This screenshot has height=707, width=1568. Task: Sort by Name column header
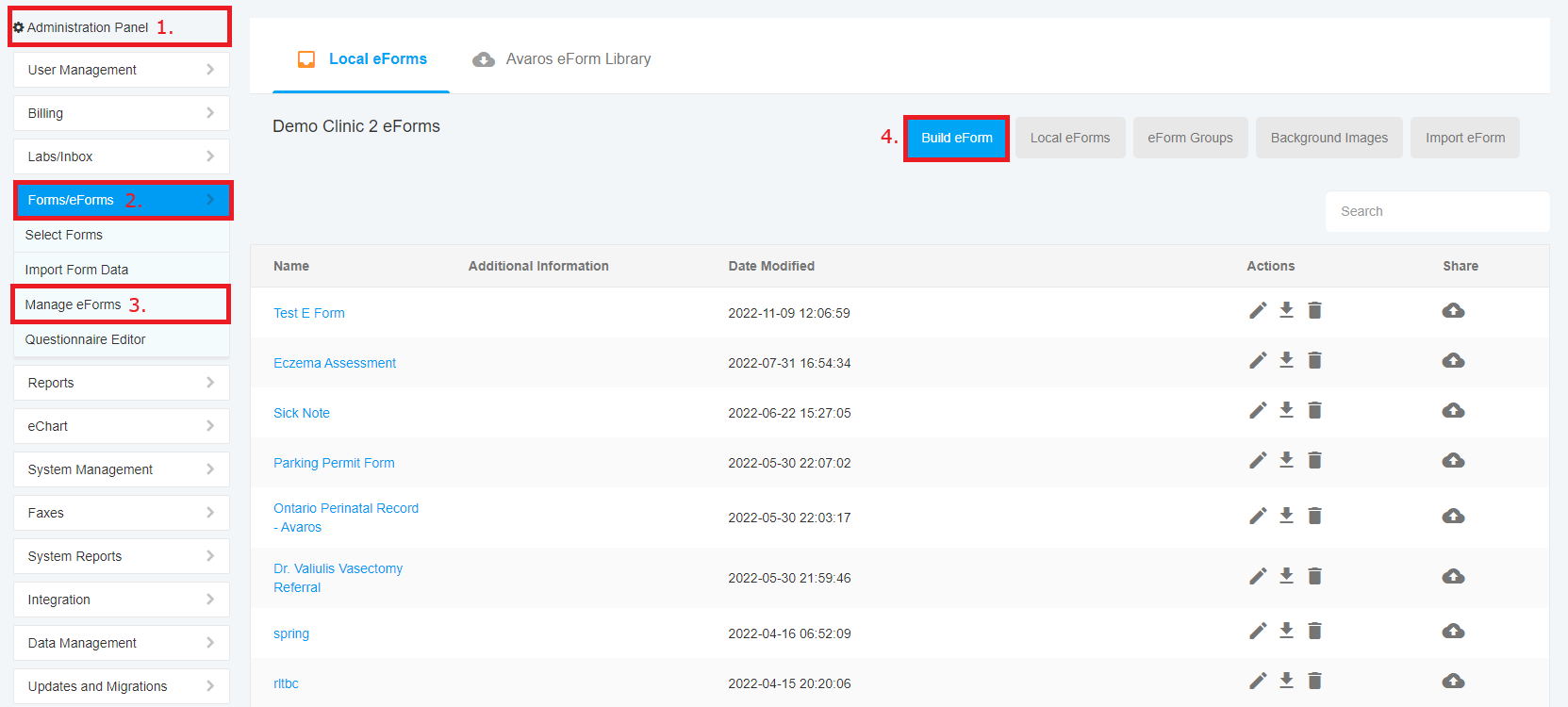tap(291, 266)
